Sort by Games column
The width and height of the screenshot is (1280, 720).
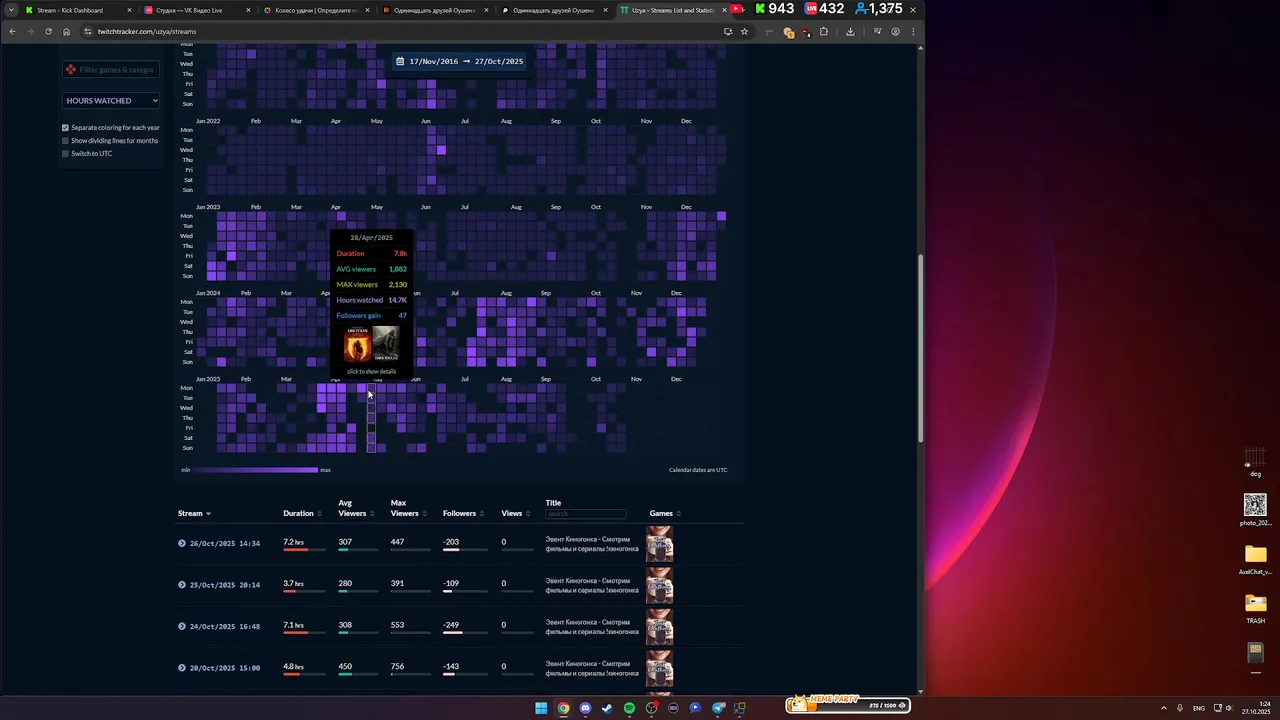tap(665, 513)
